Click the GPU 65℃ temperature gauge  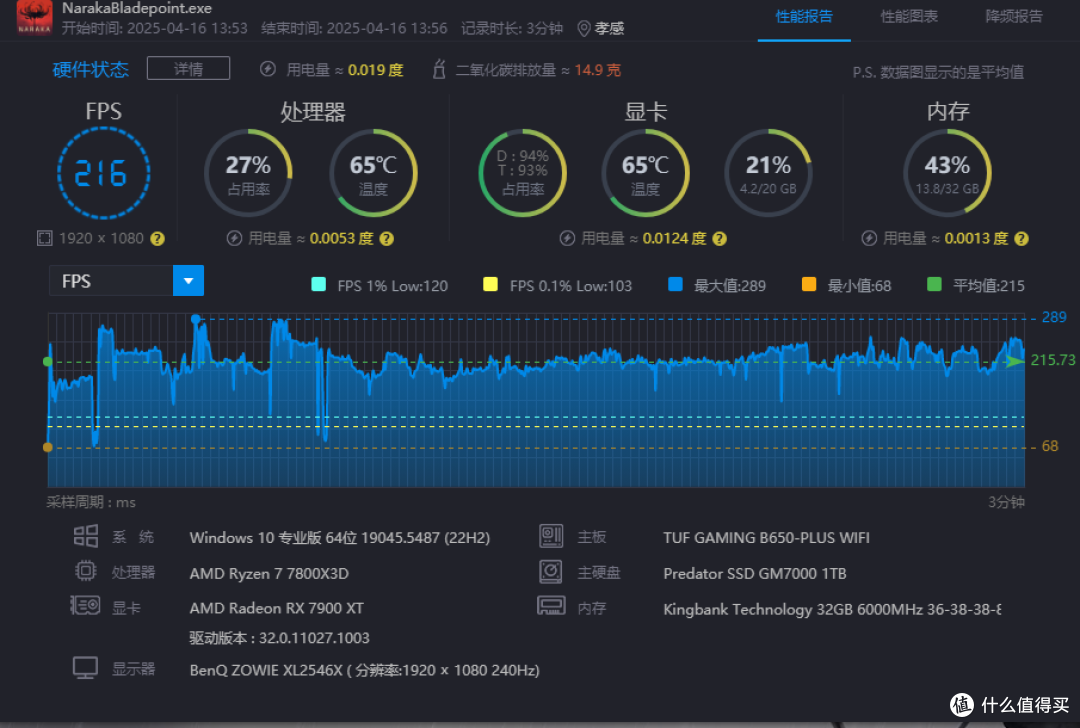click(x=645, y=173)
